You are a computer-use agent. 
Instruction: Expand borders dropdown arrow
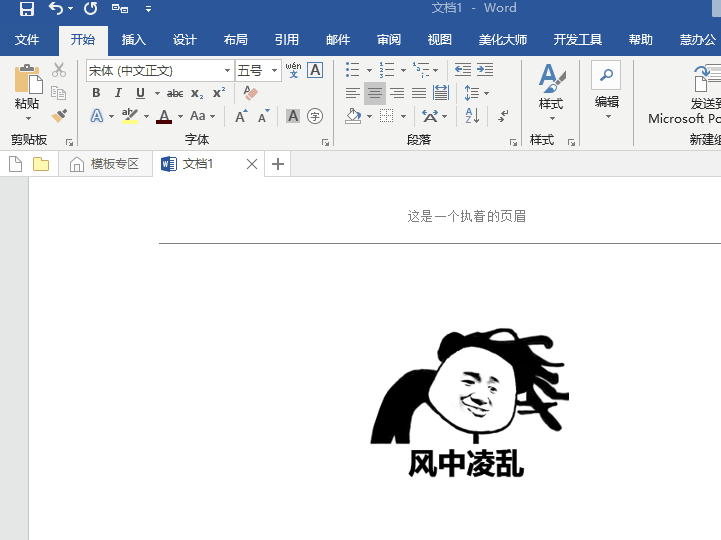[x=403, y=116]
